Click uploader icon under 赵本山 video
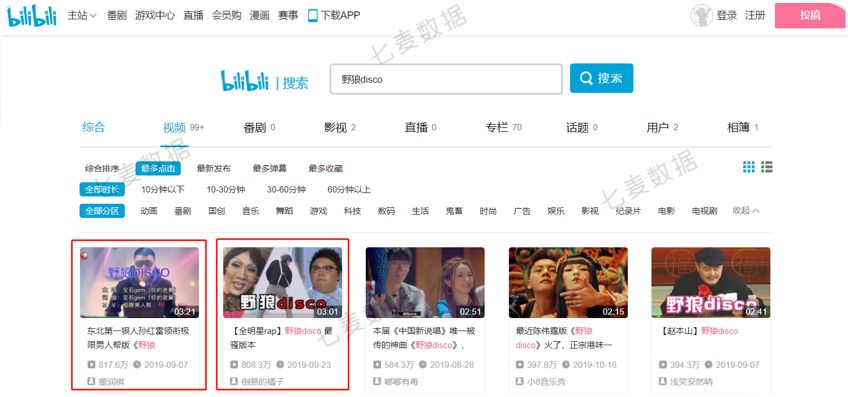Image resolution: width=848 pixels, height=397 pixels. 662,382
